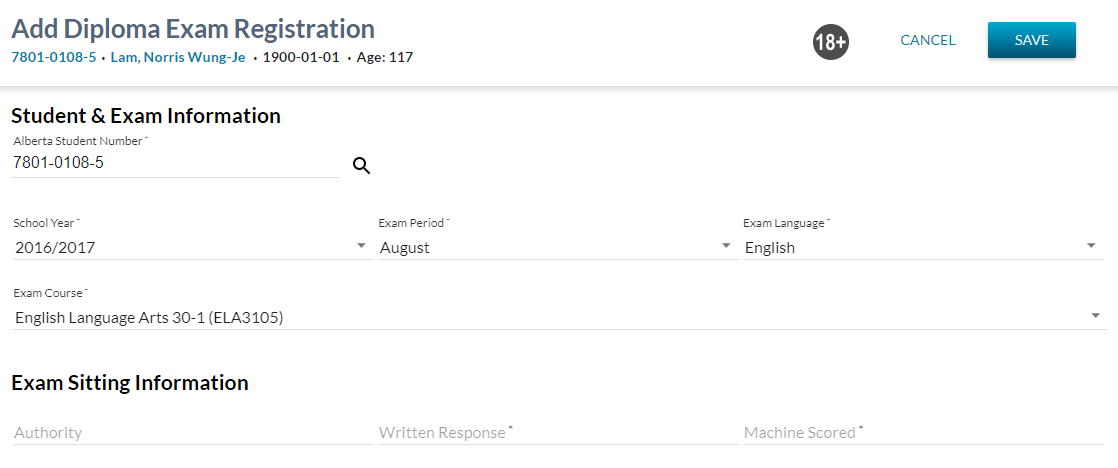
Task: Focus the Machine Scored field
Action: tap(922, 433)
